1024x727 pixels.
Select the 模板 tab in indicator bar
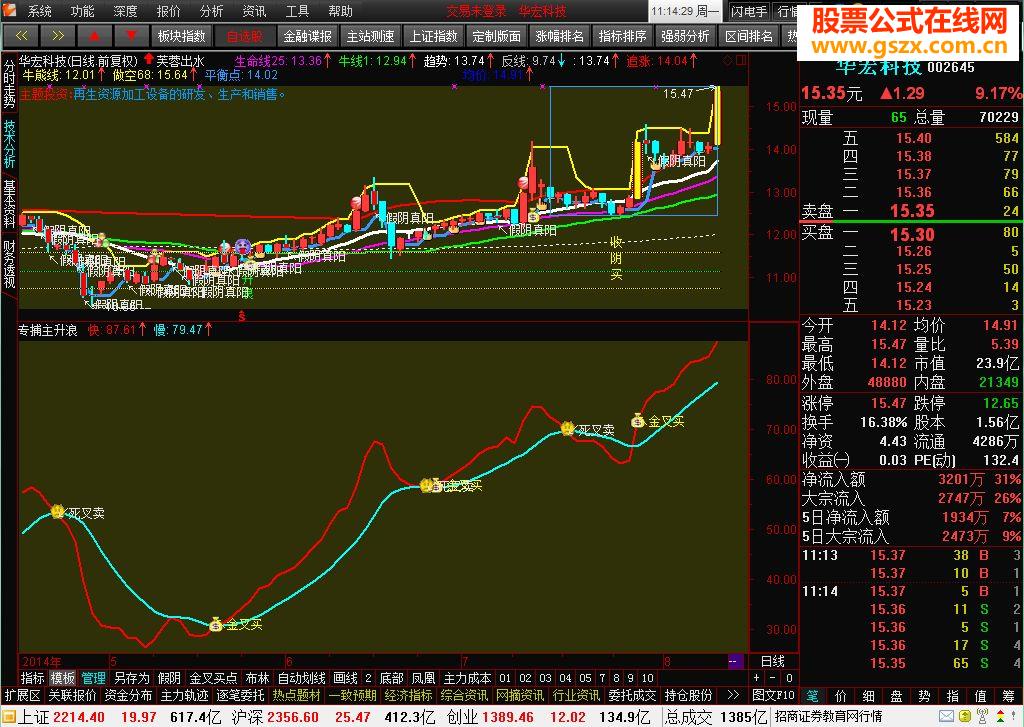[x=63, y=678]
